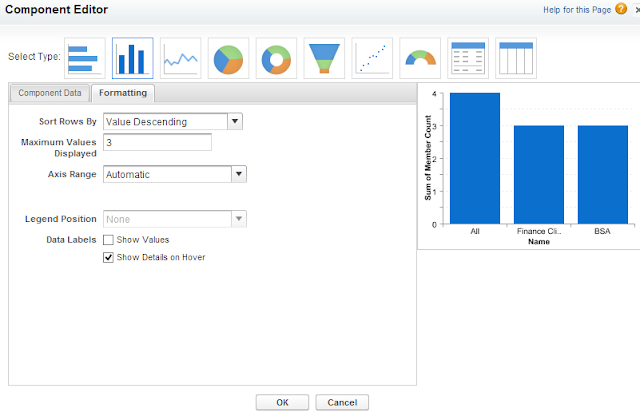Select the scatter chart type

click(372, 58)
